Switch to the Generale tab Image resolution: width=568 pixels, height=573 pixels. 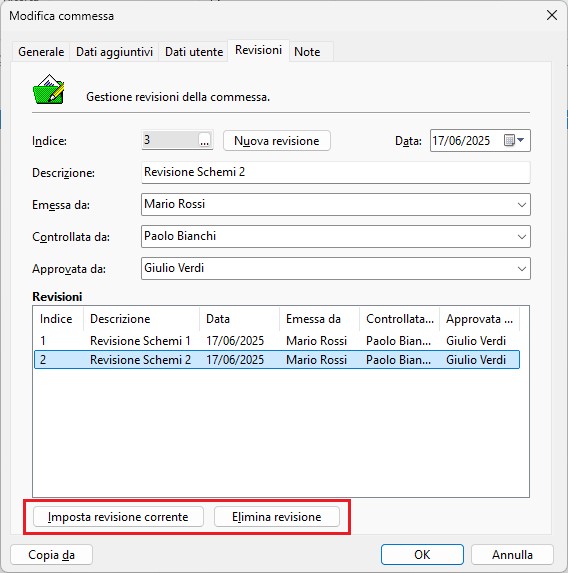[x=41, y=52]
